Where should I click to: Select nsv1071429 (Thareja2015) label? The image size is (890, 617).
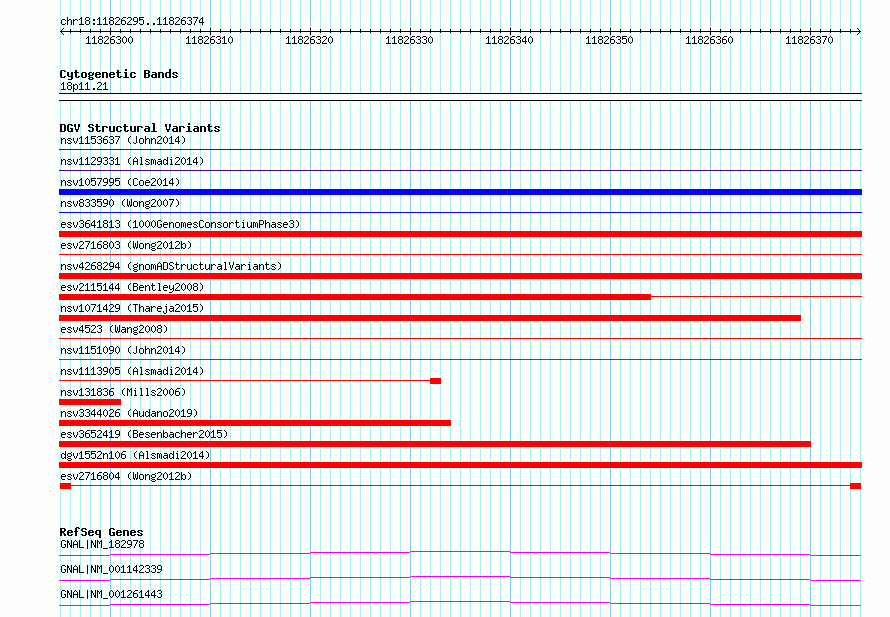tap(132, 308)
